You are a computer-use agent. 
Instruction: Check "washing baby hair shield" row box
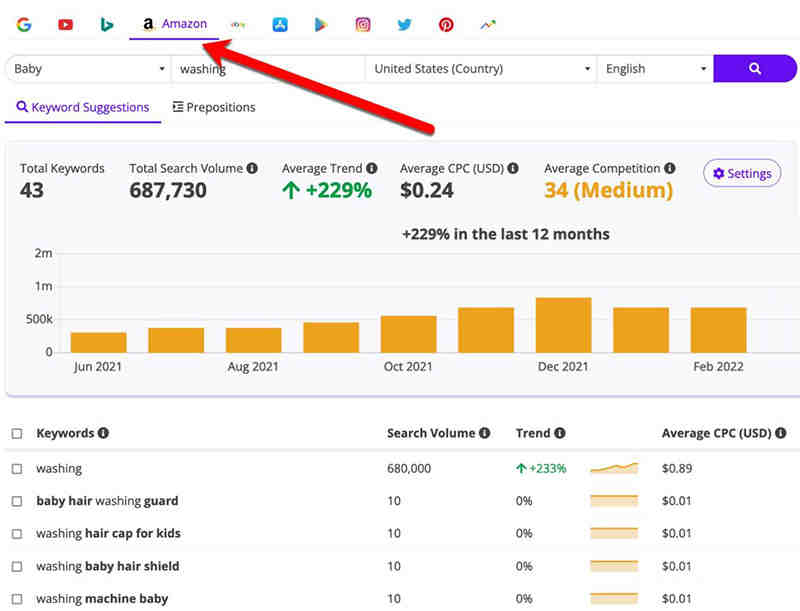(x=17, y=566)
